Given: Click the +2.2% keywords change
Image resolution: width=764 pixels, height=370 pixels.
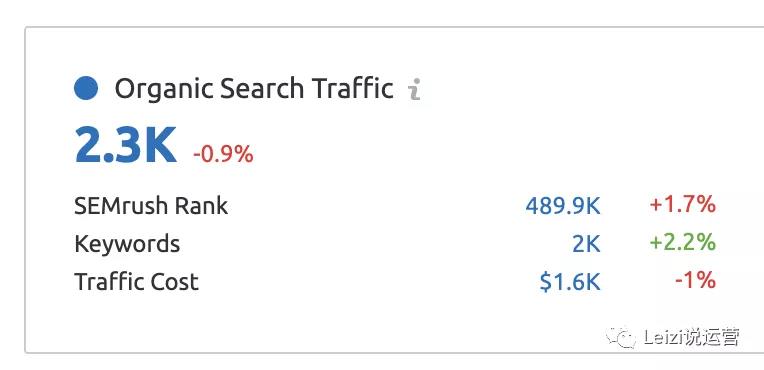Looking at the screenshot, I should (x=683, y=242).
